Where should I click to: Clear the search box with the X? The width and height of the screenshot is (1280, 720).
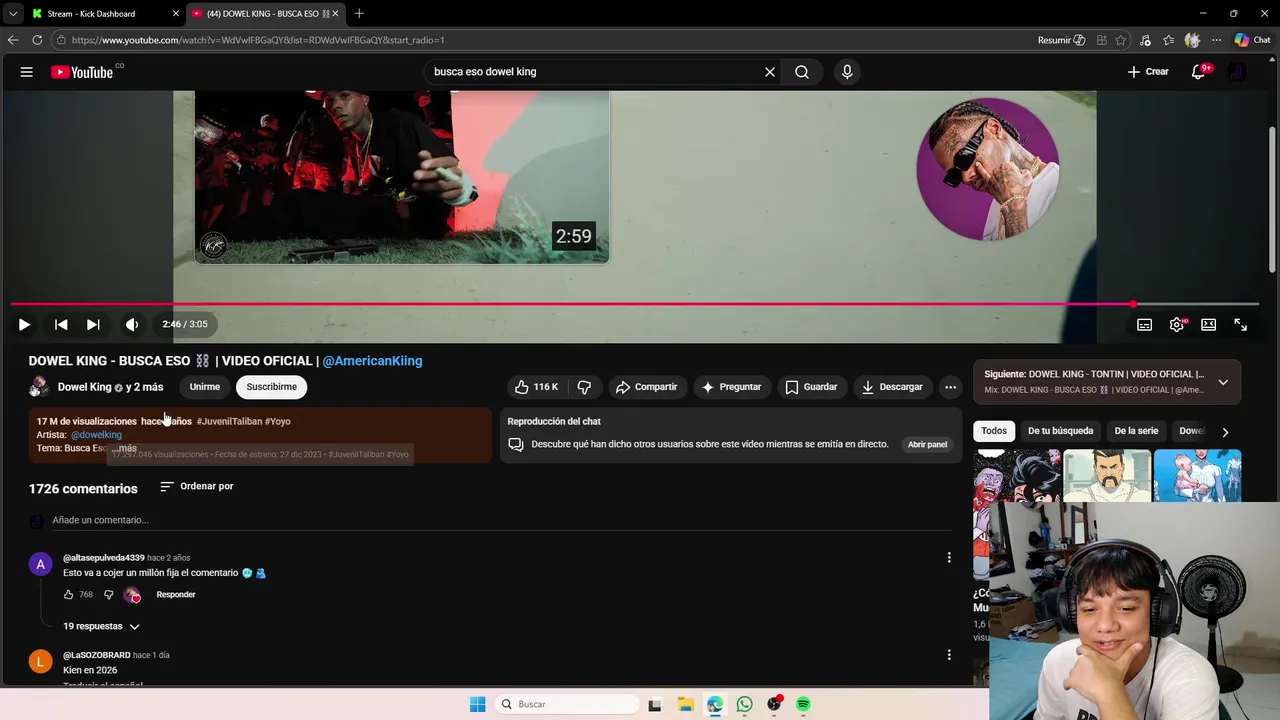coord(770,72)
